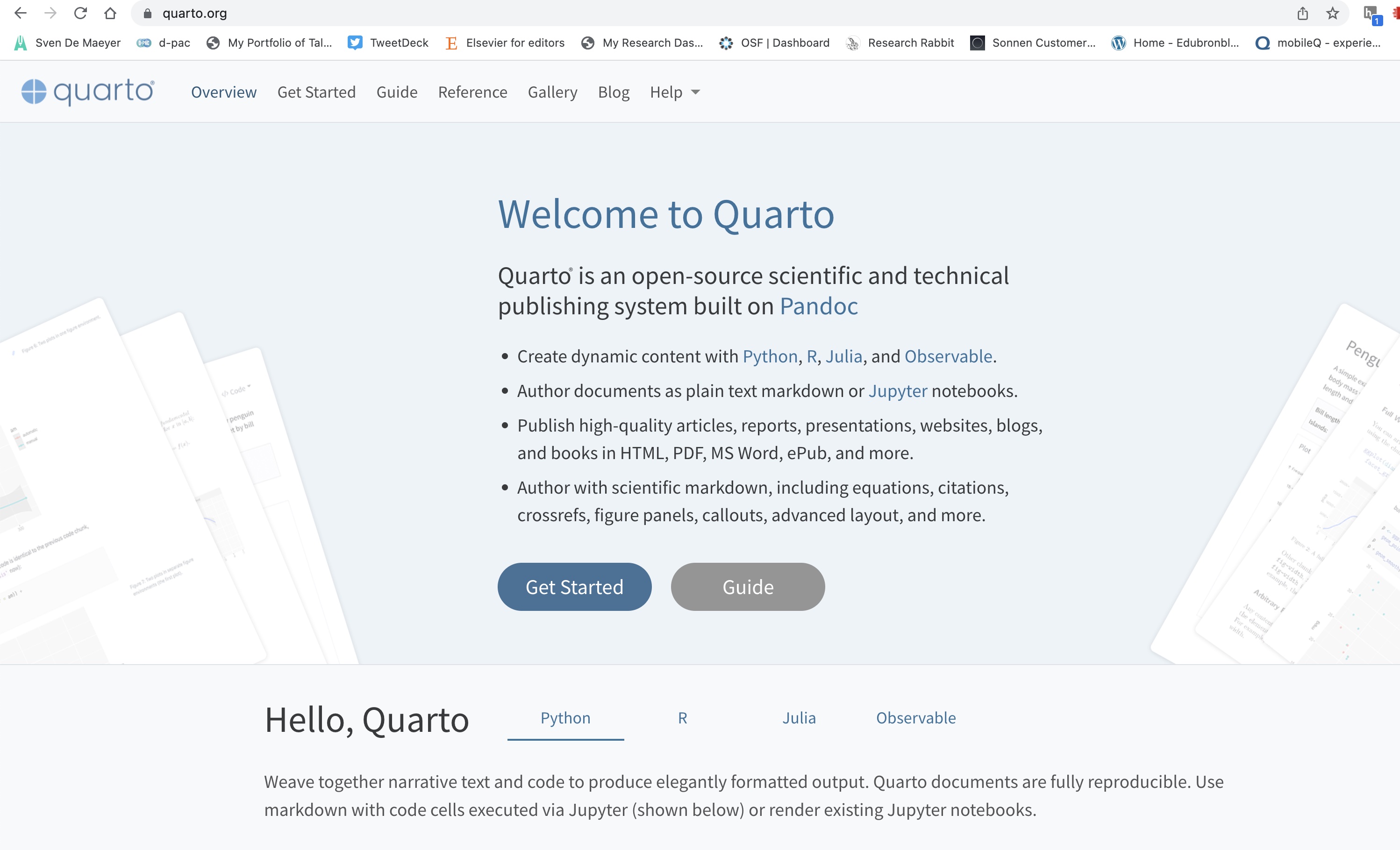The height and width of the screenshot is (850, 1400).
Task: Click the Welcome to Quarto heading
Action: (x=666, y=215)
